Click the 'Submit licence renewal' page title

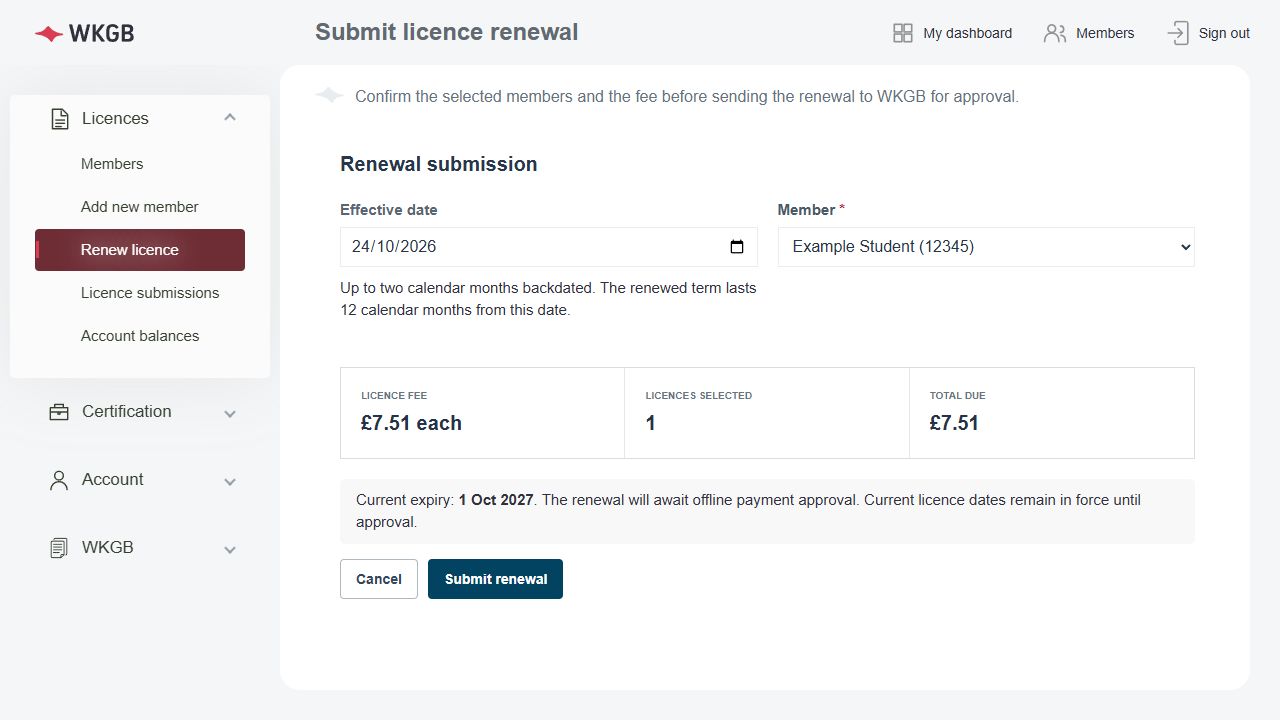point(447,32)
